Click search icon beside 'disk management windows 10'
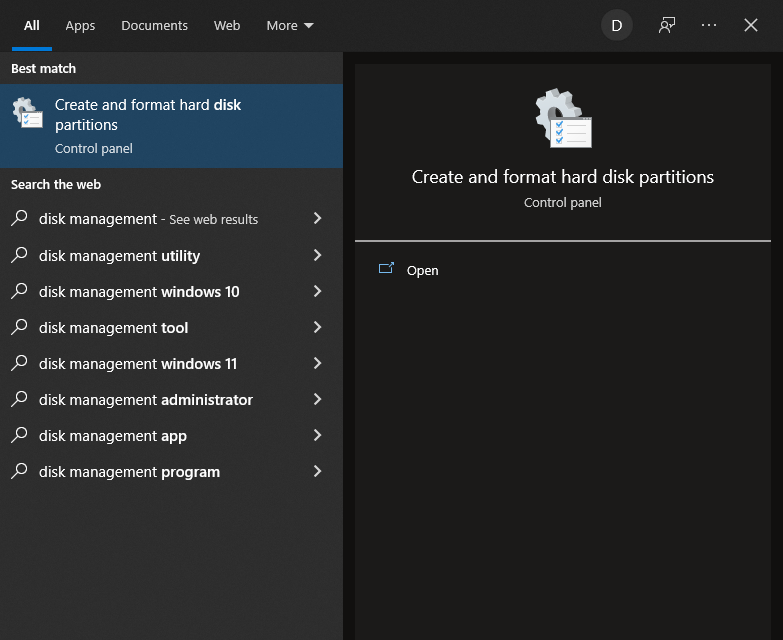The image size is (783, 640). pos(19,291)
